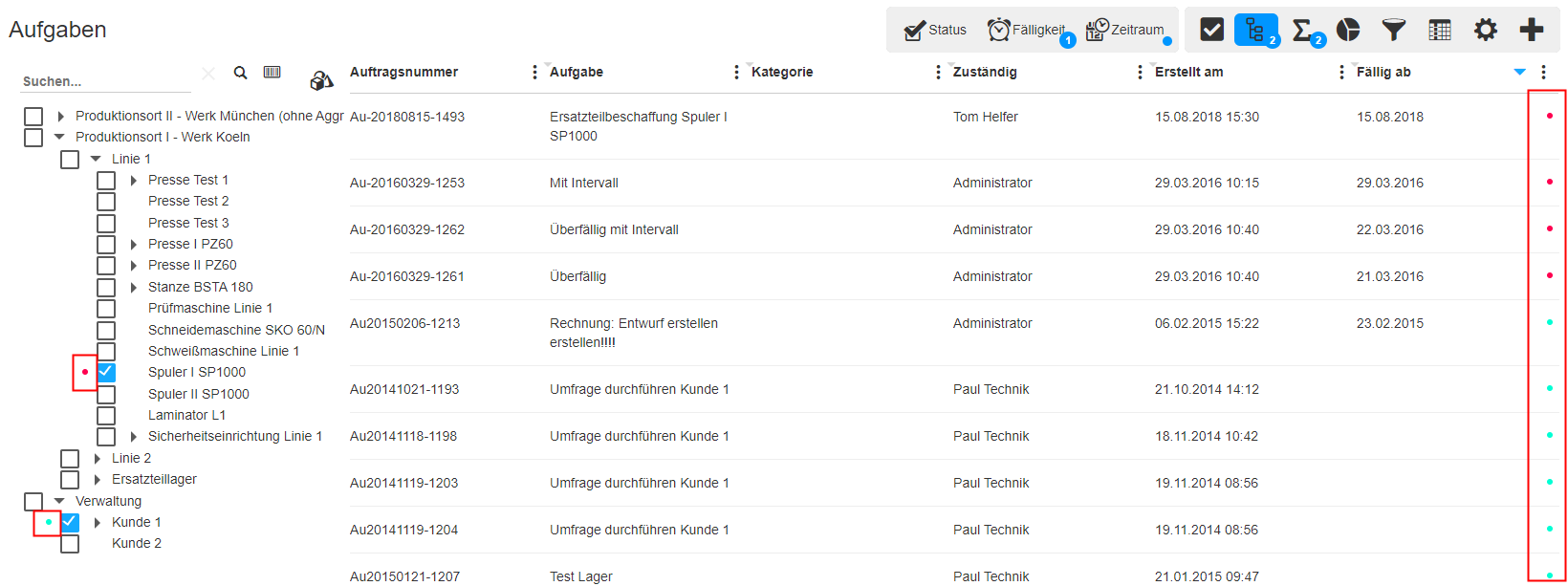Viewport: 1568px width, 586px height.
Task: Click the checkmark selection icon in toolbar
Action: (x=1211, y=30)
